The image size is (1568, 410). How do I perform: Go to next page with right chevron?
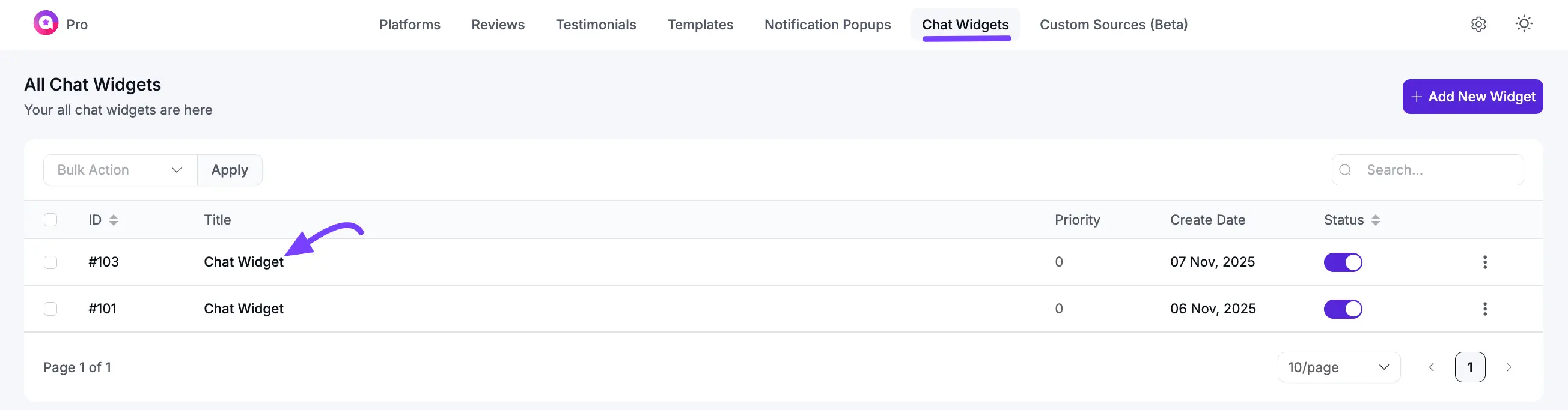pyautogui.click(x=1509, y=367)
